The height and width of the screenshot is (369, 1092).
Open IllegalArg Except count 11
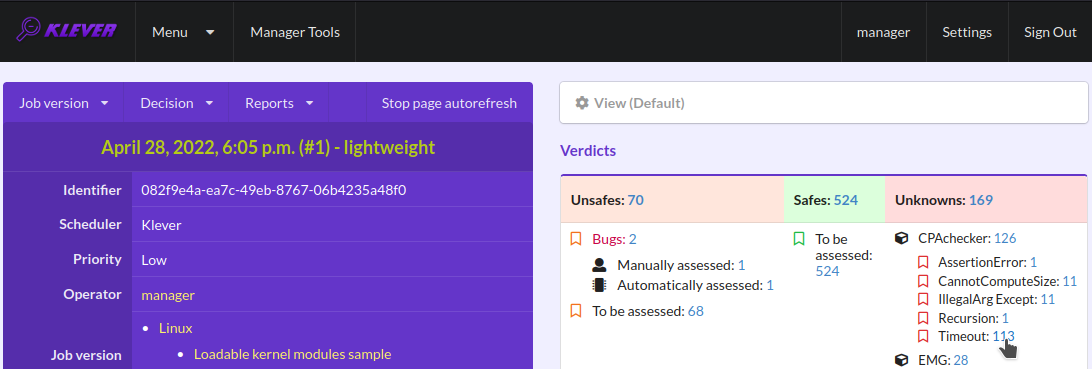point(1047,299)
